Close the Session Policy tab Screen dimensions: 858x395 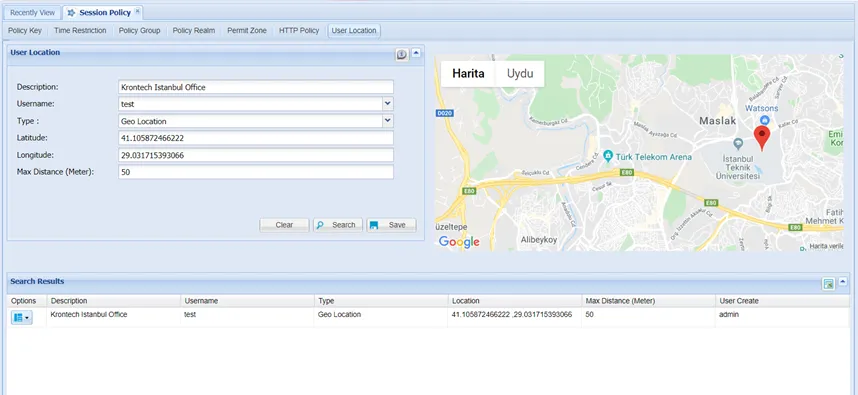137,11
